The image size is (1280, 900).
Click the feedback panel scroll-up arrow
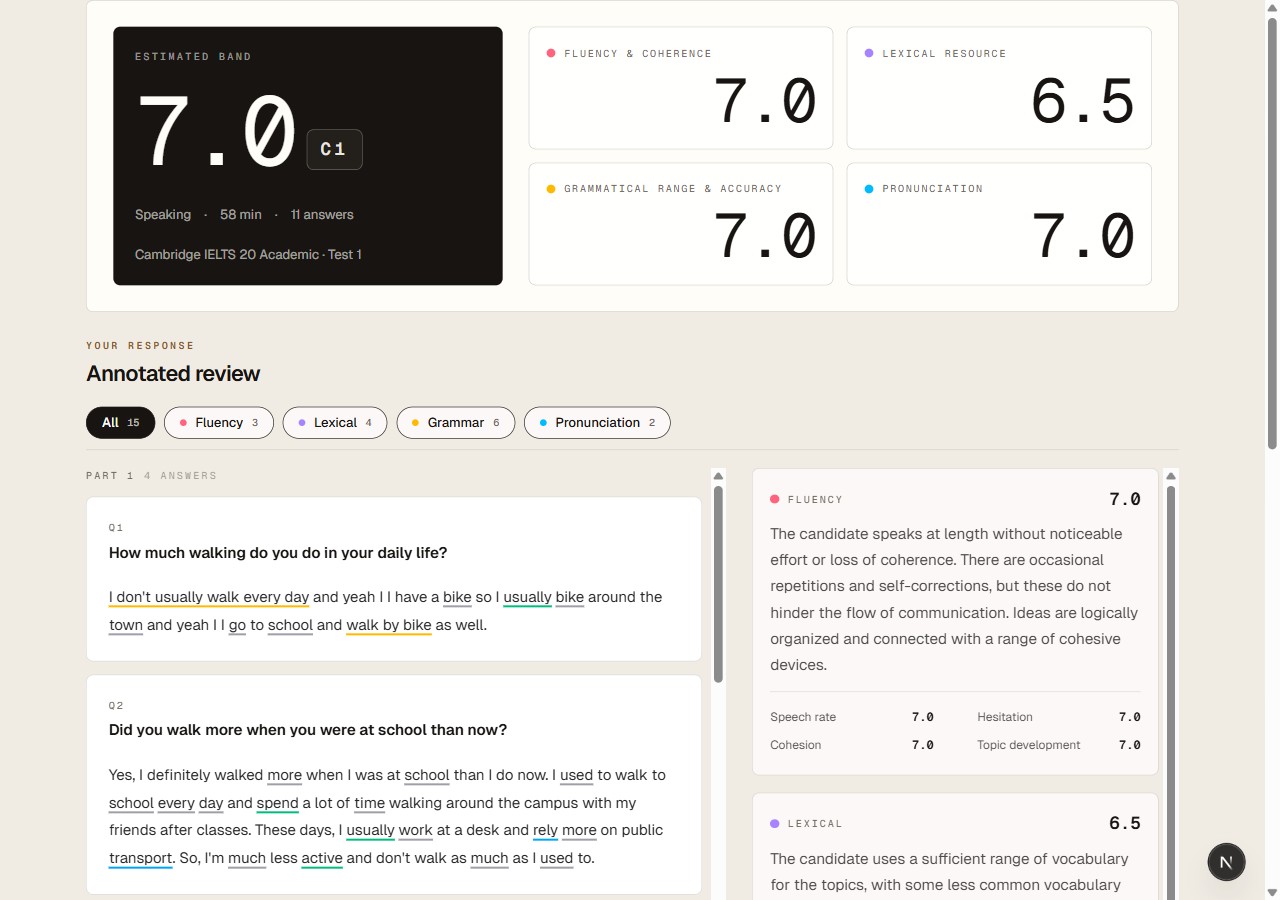pos(1171,475)
